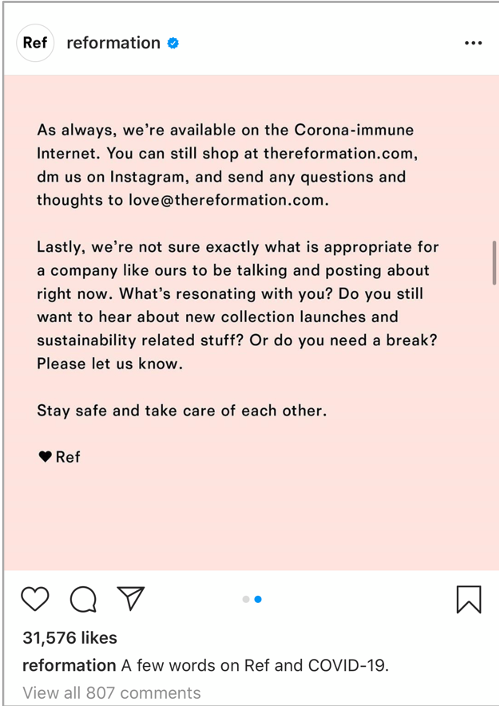The height and width of the screenshot is (706, 499).
Task: Open the Ref profile picture
Action: tap(35, 43)
